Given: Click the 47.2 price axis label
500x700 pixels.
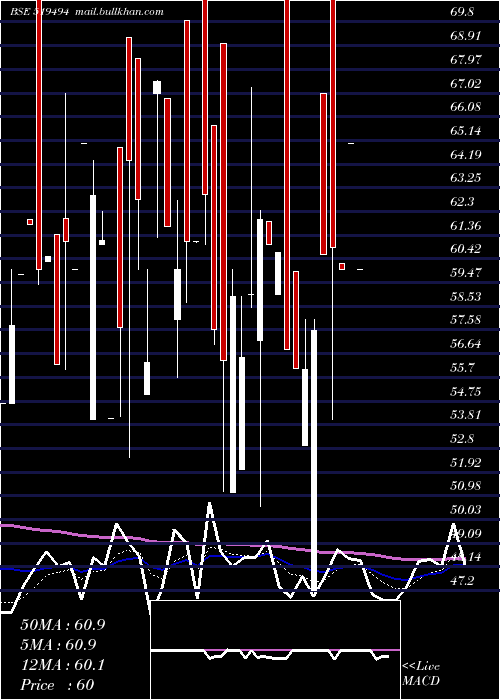Looking at the screenshot, I should [462, 581].
